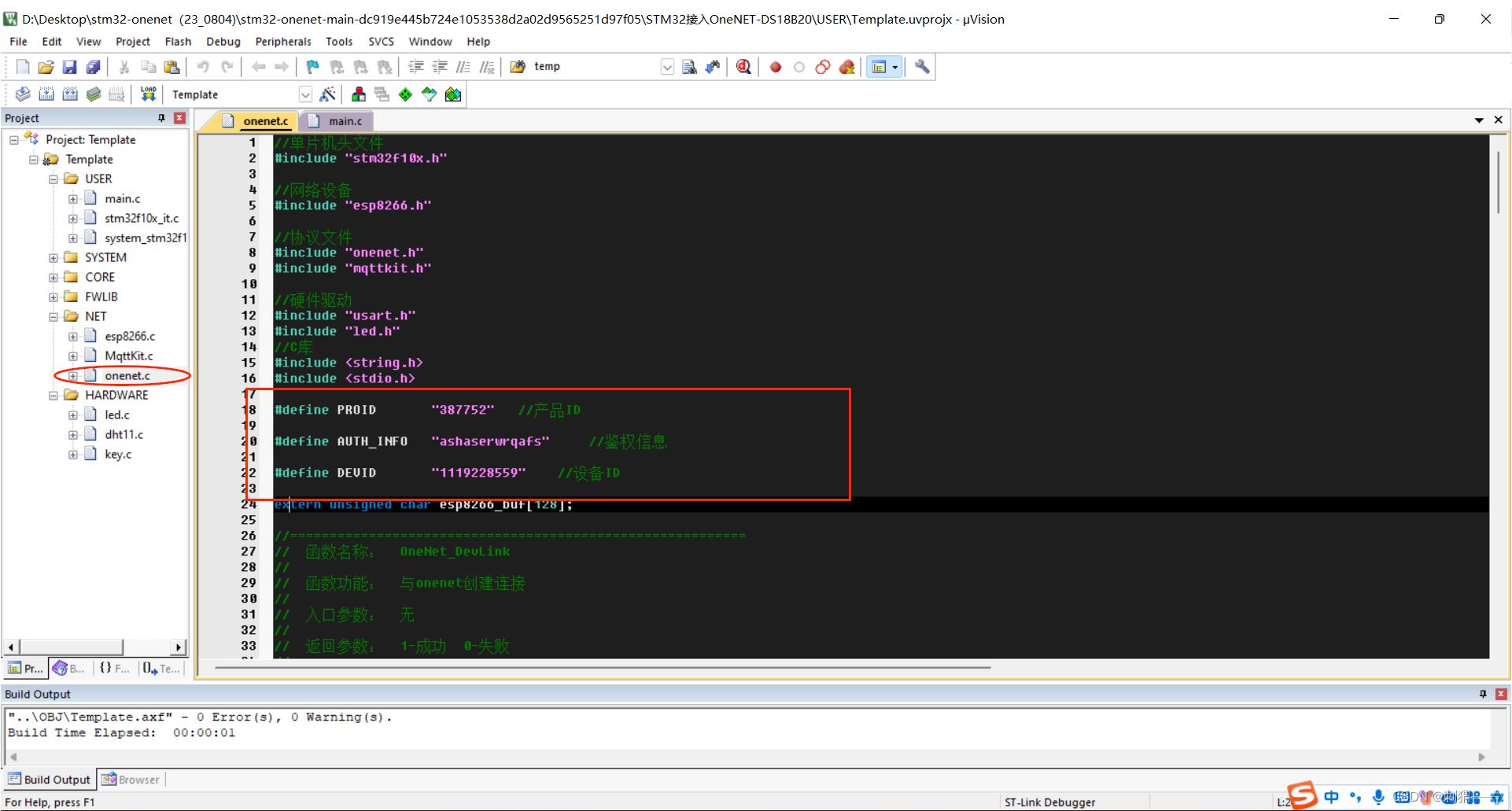1512x811 pixels.
Task: Create a new file via toolbar icon
Action: click(23, 68)
